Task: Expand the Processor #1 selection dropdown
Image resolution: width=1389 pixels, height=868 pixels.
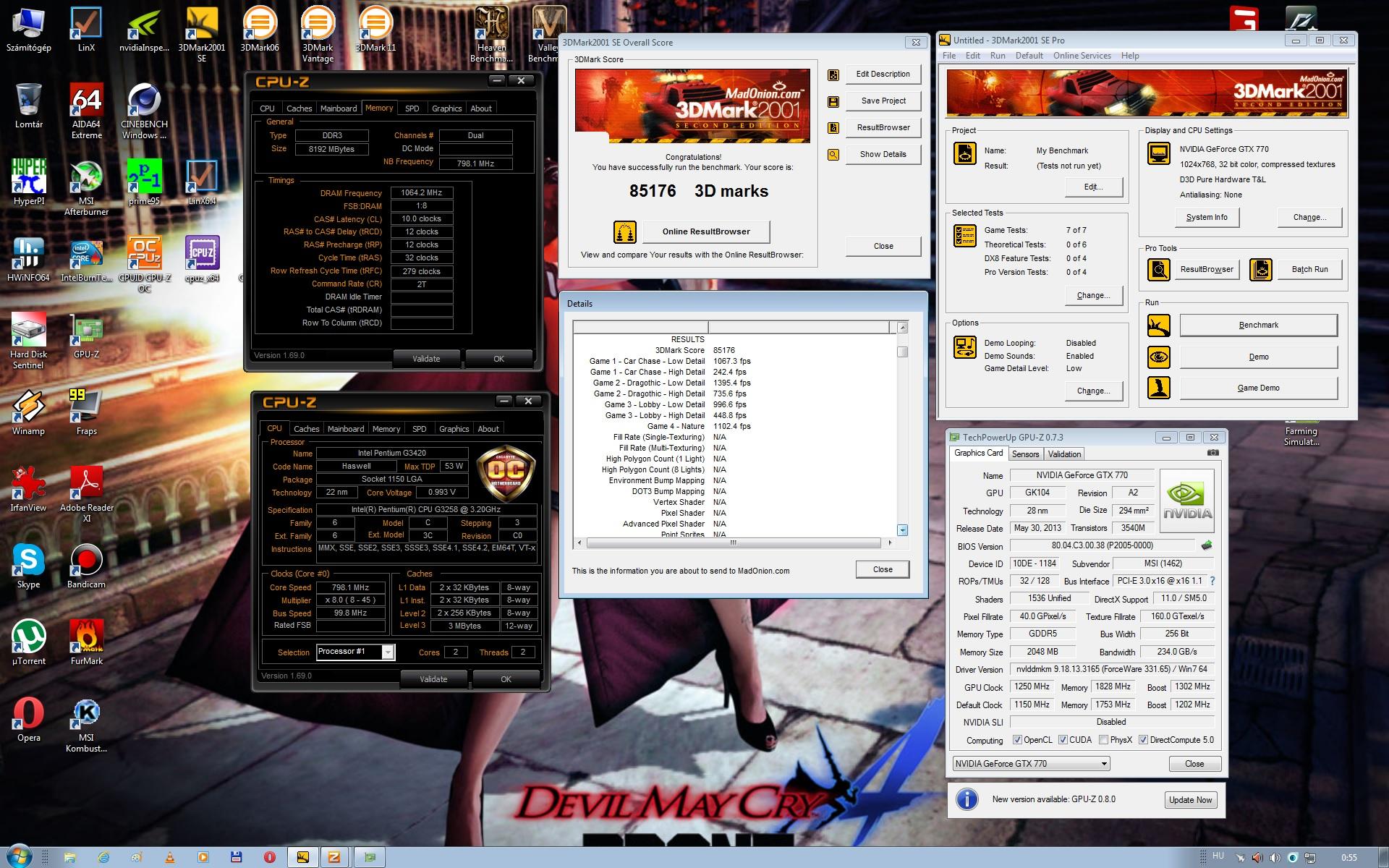Action: point(388,652)
